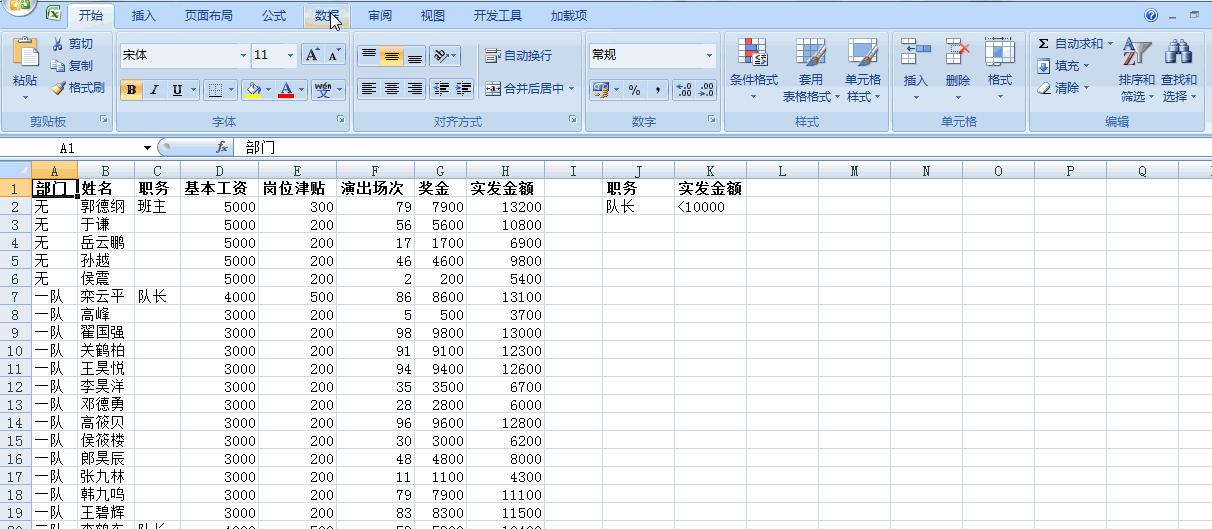The image size is (1212, 529).
Task: Open the Font (字体) group dialog launcher
Action: pyautogui.click(x=341, y=120)
